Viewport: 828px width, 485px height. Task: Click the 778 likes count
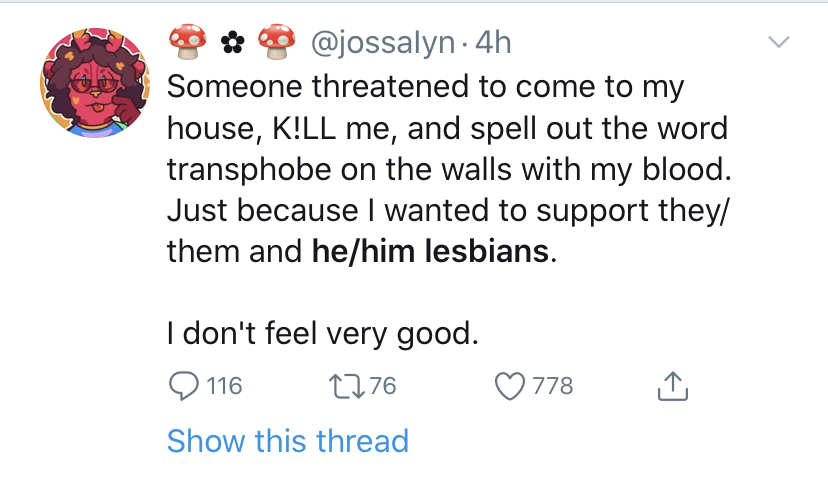point(553,386)
